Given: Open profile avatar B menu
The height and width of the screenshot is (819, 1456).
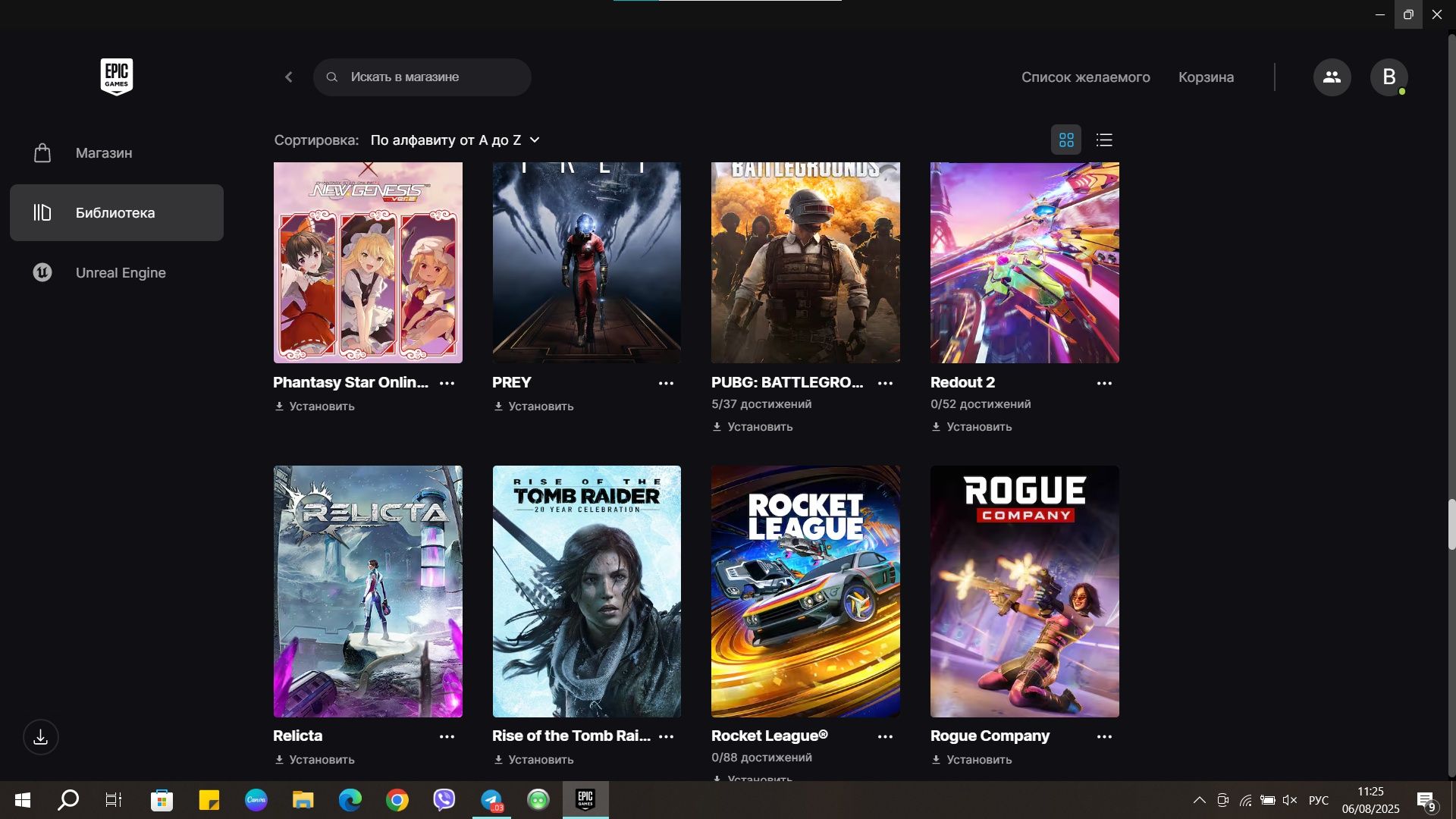Looking at the screenshot, I should (1389, 77).
